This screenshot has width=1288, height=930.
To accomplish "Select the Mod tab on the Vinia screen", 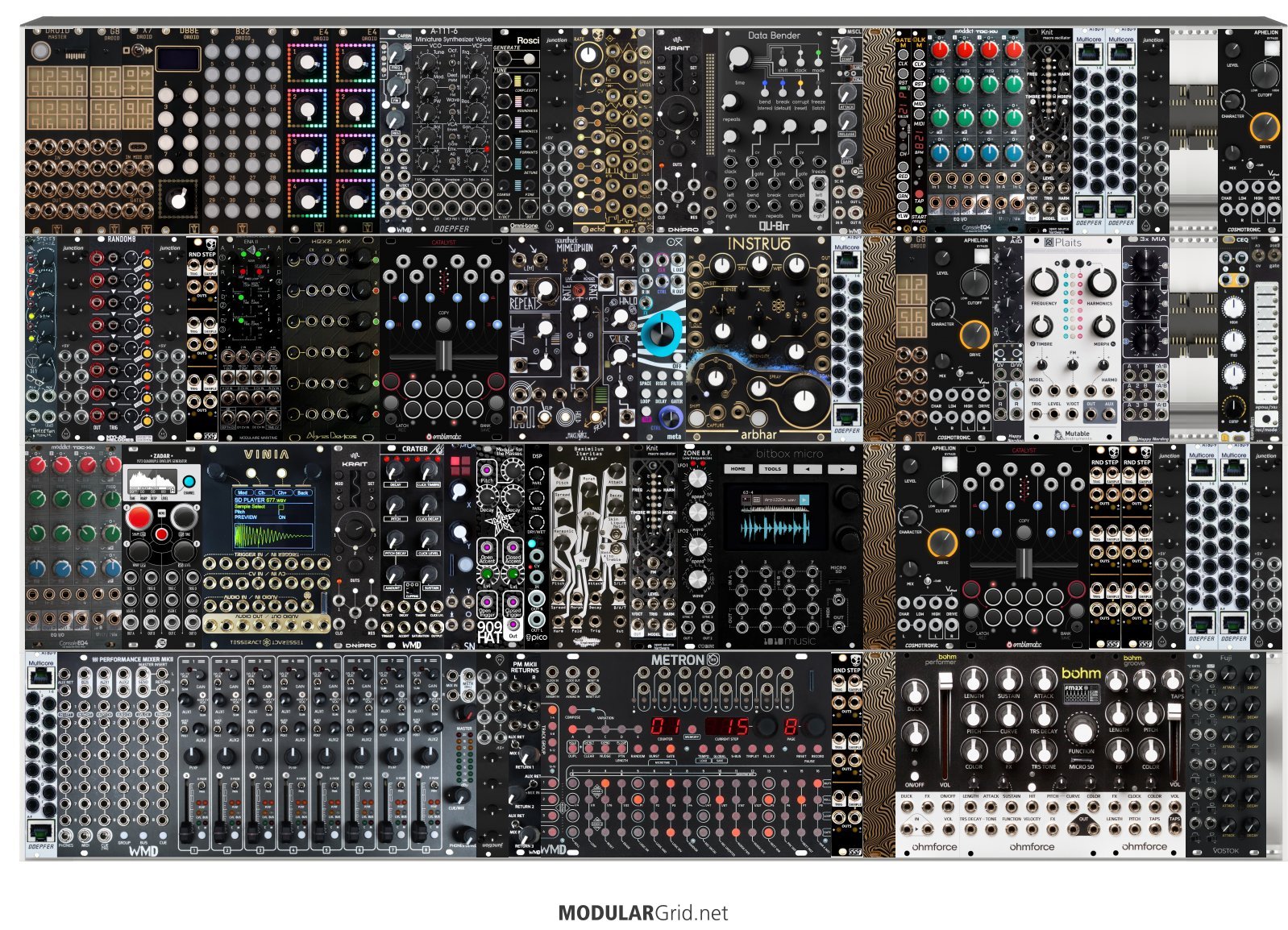I will pos(243,492).
